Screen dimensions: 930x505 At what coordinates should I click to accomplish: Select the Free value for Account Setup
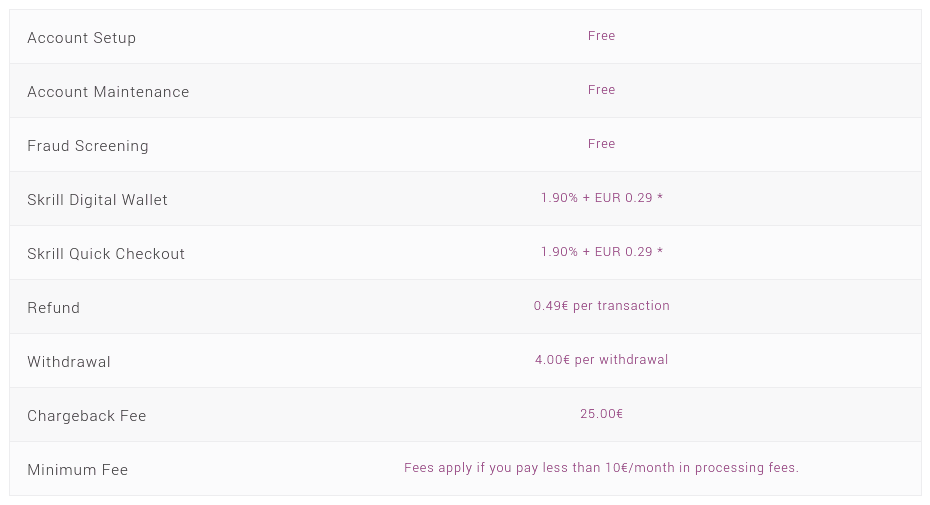(601, 36)
